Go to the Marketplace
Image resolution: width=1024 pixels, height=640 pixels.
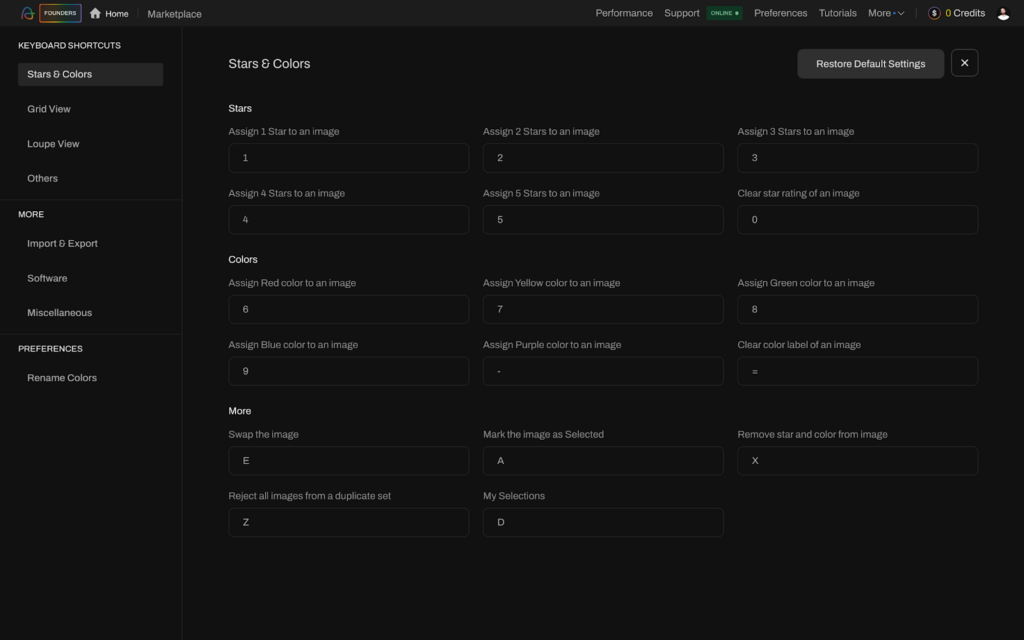174,13
